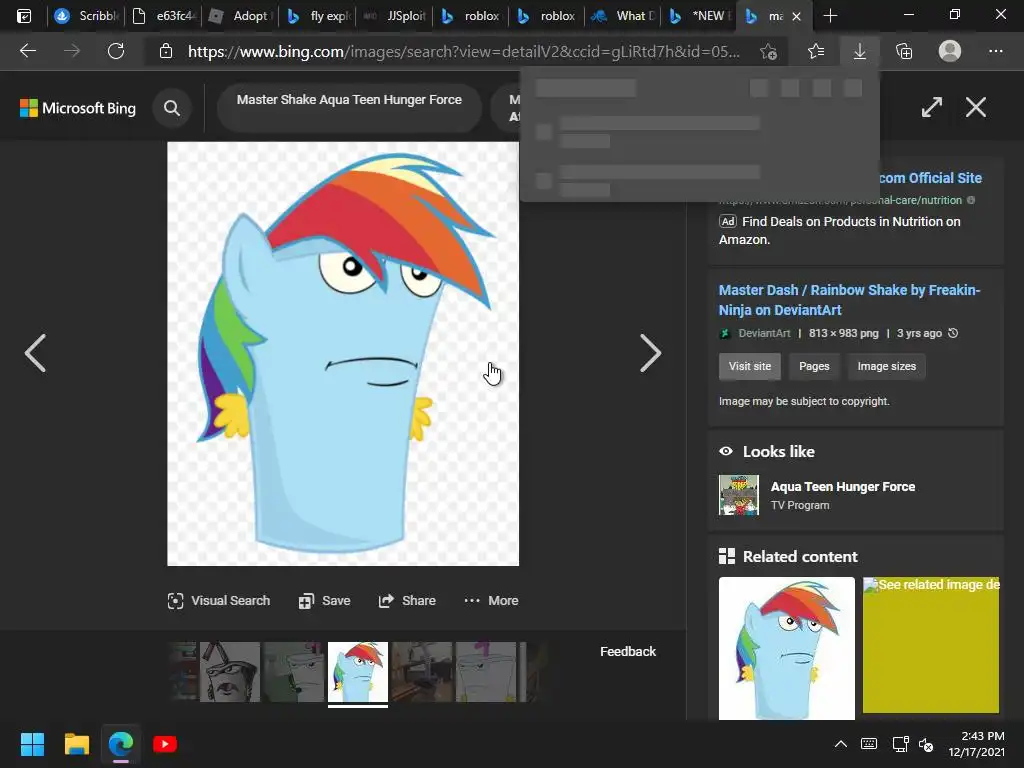Switch to the What D browser tab

pyautogui.click(x=623, y=16)
